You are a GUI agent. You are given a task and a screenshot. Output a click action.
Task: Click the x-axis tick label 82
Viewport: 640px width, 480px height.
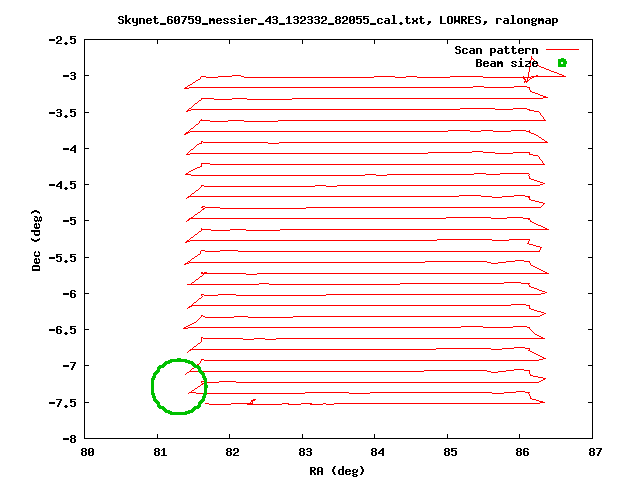[232, 452]
